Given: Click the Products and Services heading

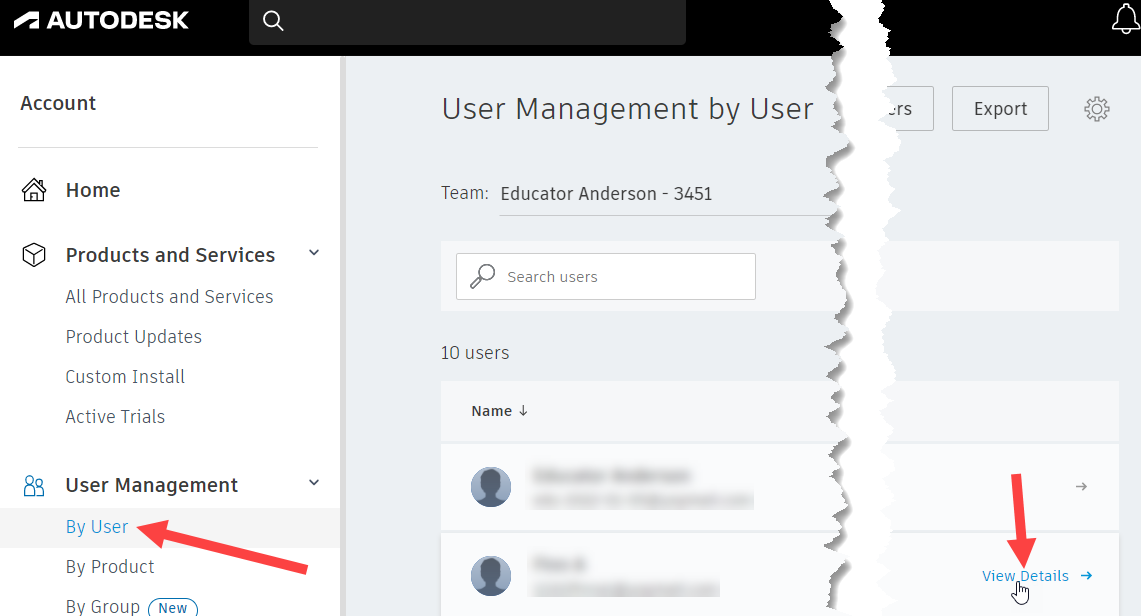Looking at the screenshot, I should click(170, 255).
